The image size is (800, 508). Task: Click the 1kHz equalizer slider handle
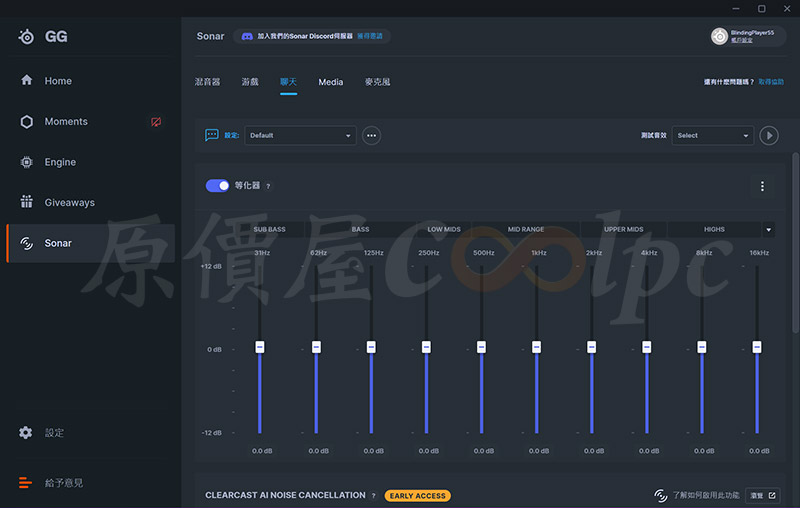click(536, 346)
